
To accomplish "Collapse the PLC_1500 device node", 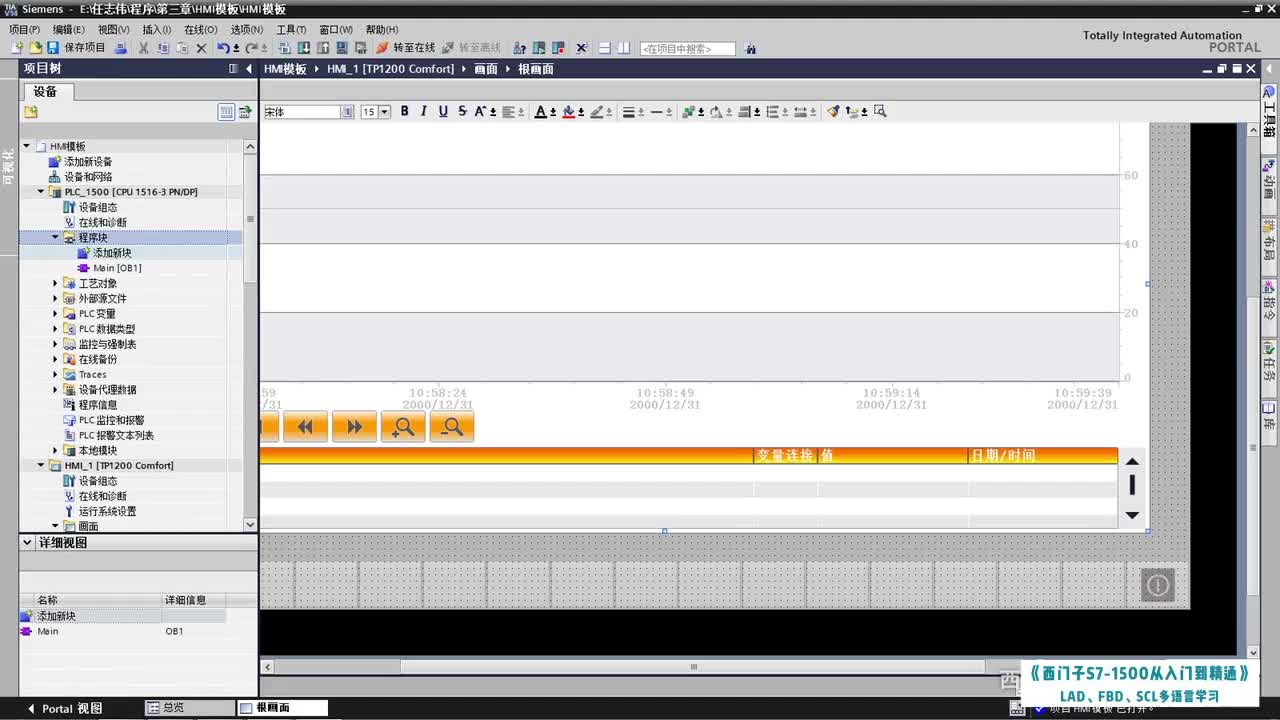I will click(x=42, y=192).
